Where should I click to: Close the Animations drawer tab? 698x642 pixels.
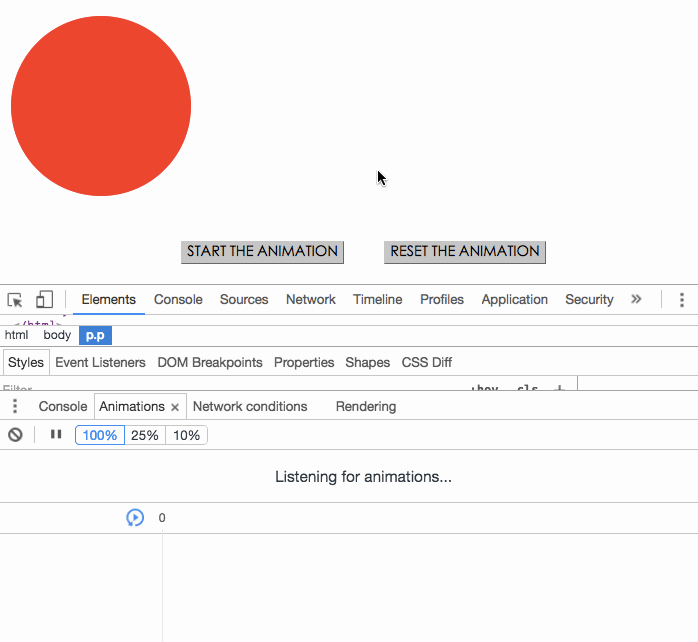[175, 407]
